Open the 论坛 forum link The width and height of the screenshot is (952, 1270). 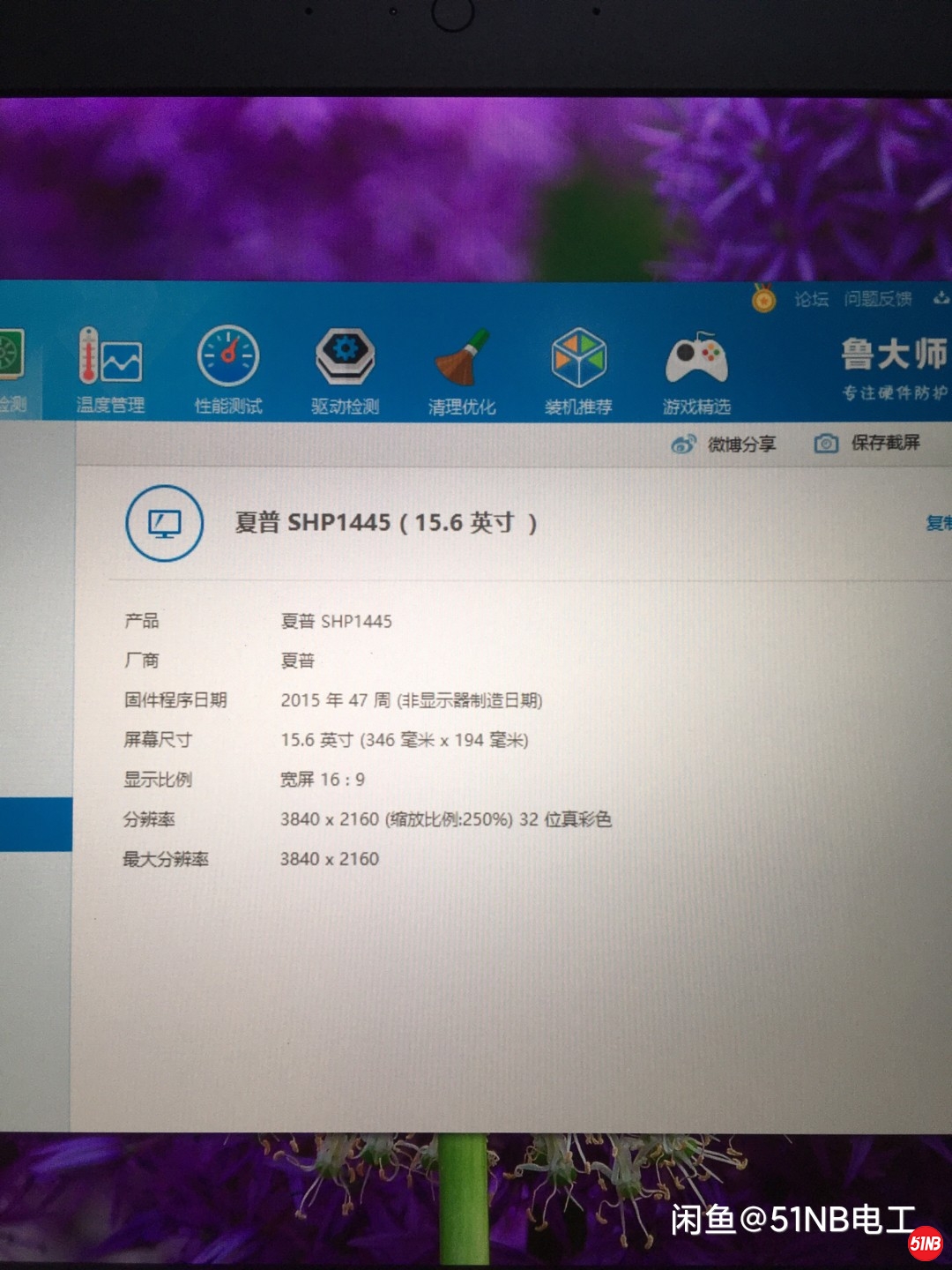tap(811, 300)
